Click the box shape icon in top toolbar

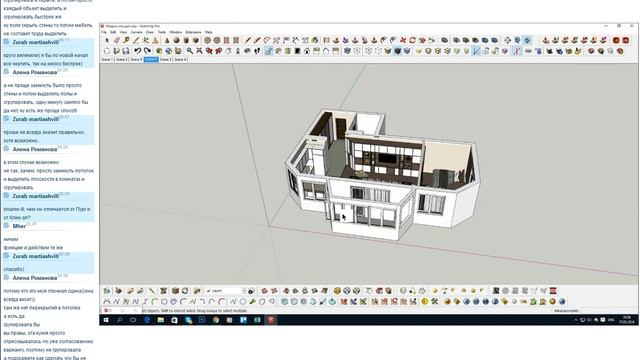(x=196, y=40)
